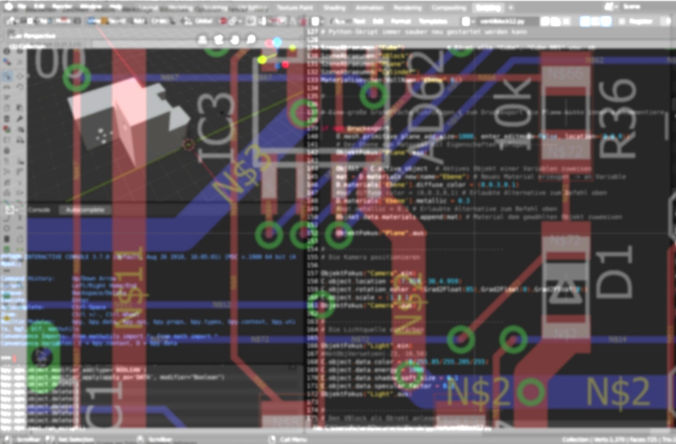Click the Autocomplete button in console
Screen dimensions: 676x444
click(x=84, y=211)
